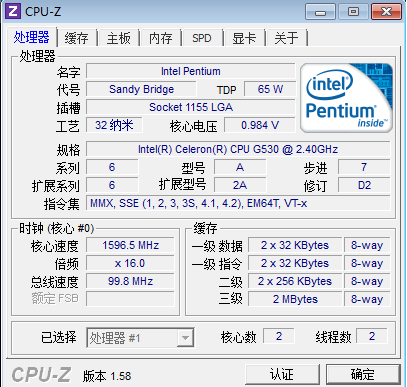This screenshot has width=407, height=387.
Task: Click the Celeron G530 @ 2.40GHz specification
Action: 238,149
